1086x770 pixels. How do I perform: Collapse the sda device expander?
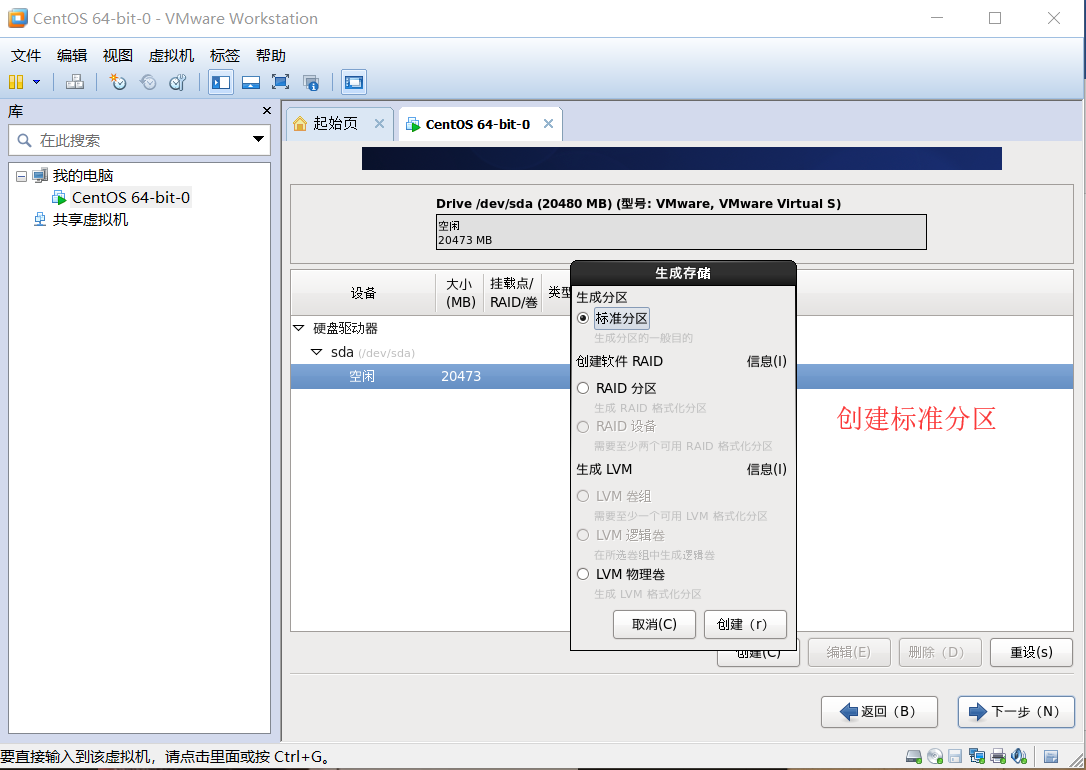[x=317, y=352]
